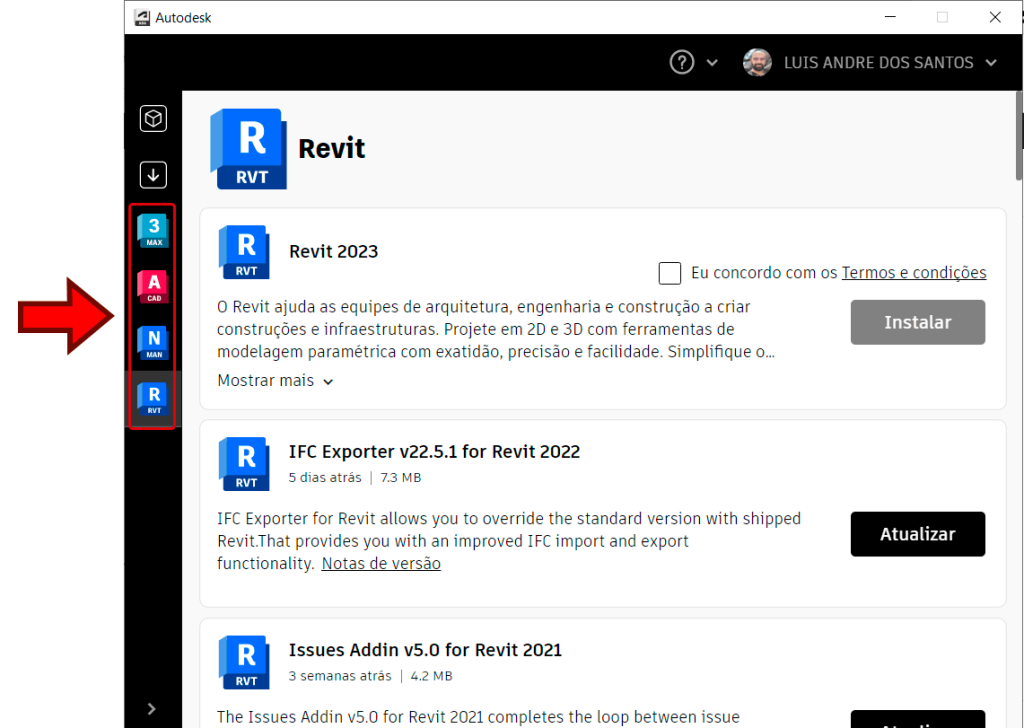Viewport: 1024px width, 728px height.
Task: Open the 'Notas de versão' link
Action: (x=380, y=563)
